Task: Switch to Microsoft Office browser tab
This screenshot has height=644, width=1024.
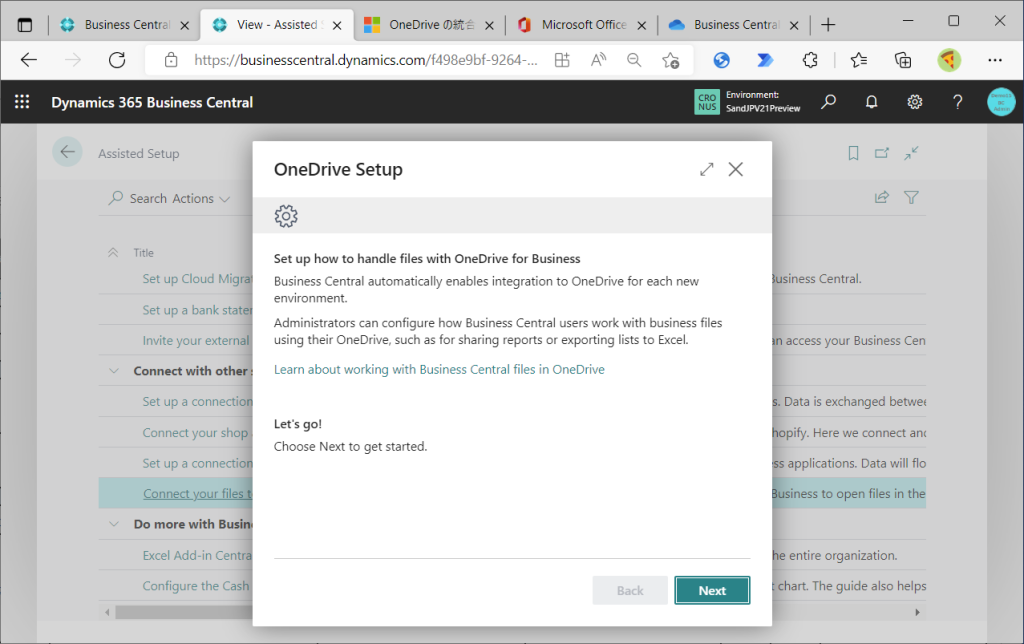Action: [583, 25]
